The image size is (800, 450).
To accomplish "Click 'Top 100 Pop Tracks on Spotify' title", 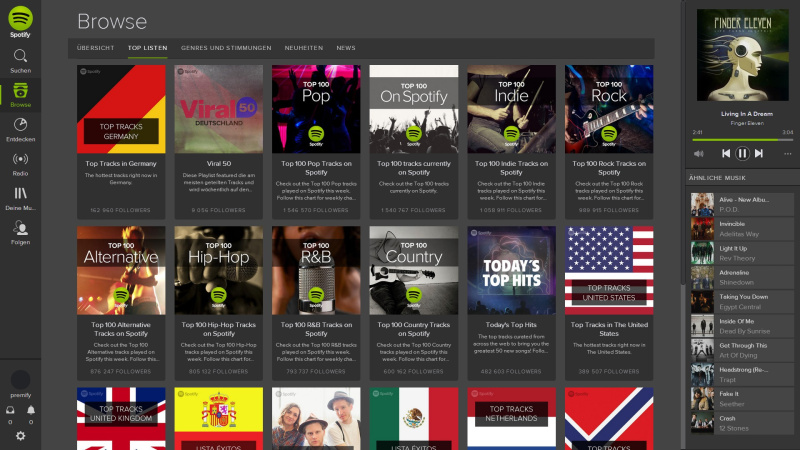I will 316,168.
